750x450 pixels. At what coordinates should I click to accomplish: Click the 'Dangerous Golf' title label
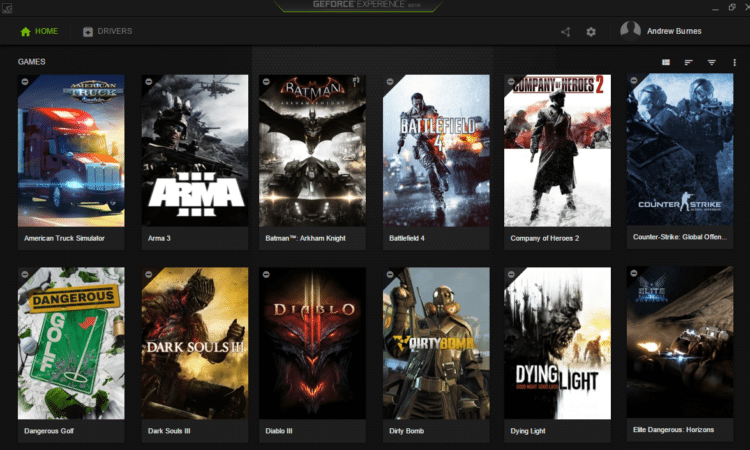(49, 431)
